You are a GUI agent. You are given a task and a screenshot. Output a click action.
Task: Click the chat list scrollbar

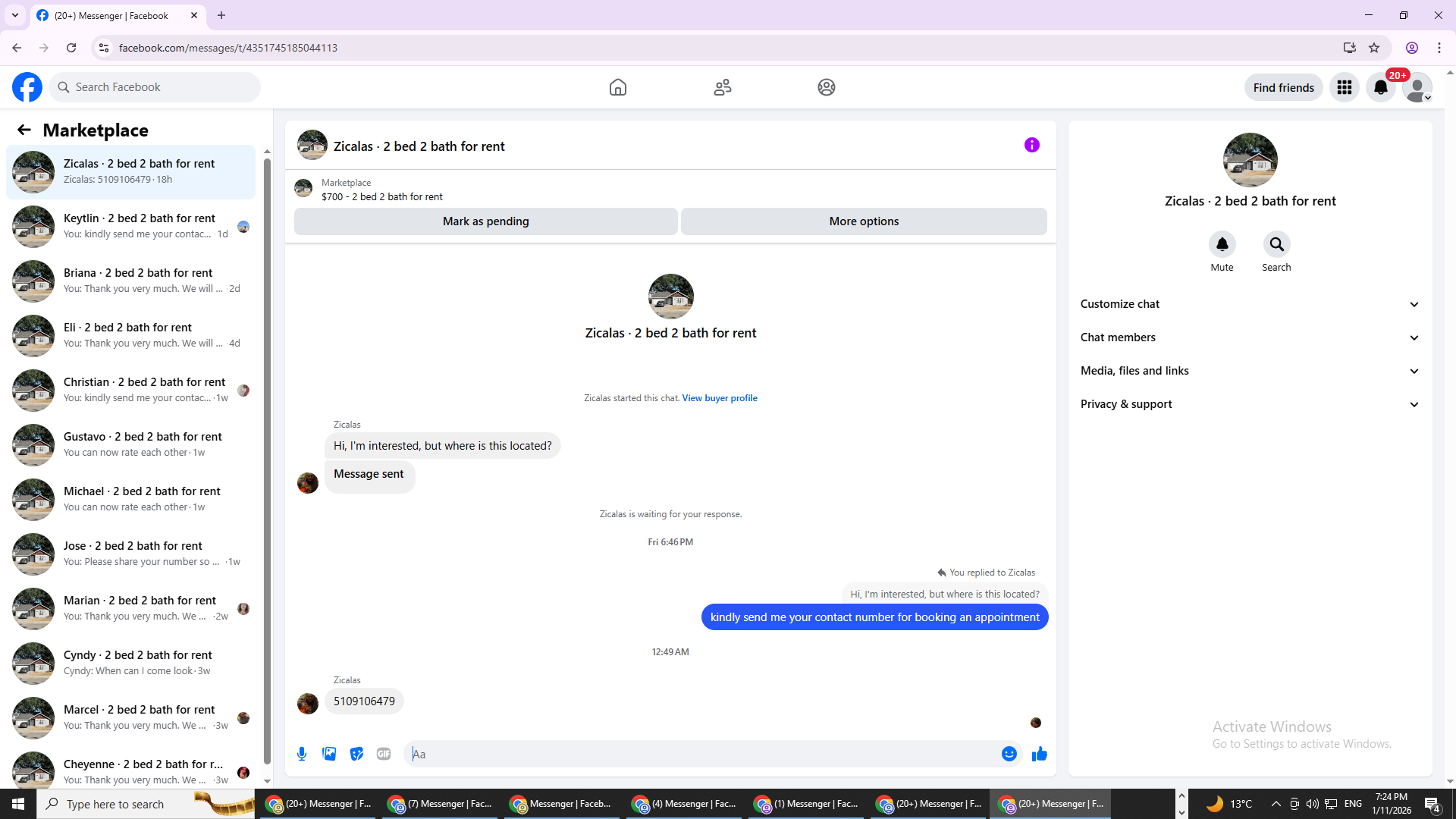(x=267, y=463)
